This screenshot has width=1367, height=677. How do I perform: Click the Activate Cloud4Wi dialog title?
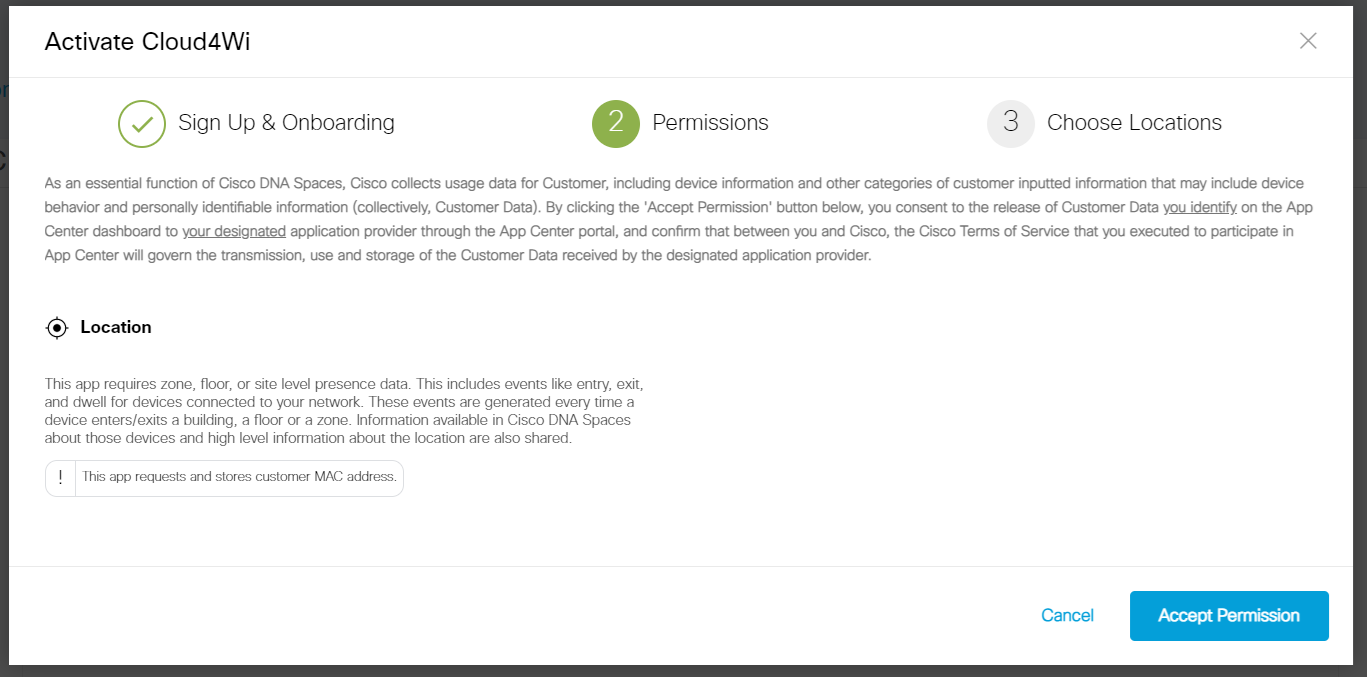pos(147,41)
